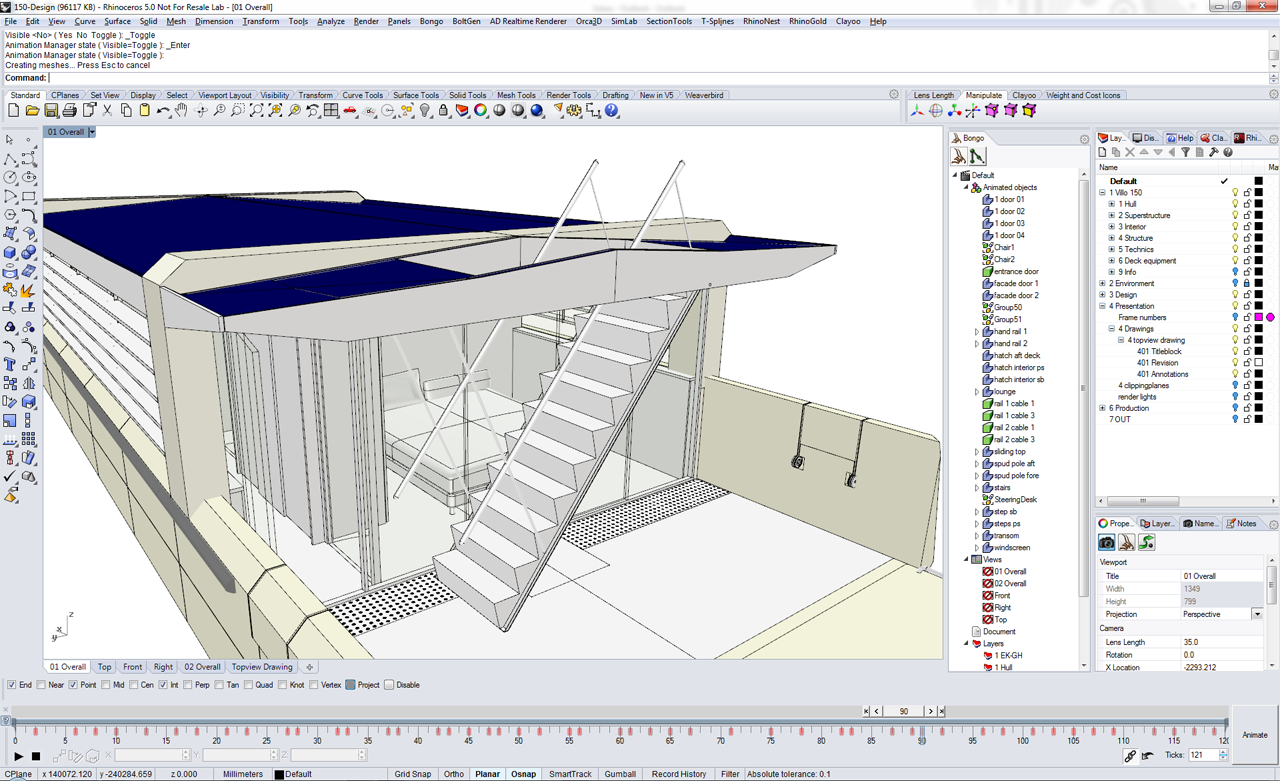Click the Save file icon
1280x781 pixels.
coord(51,111)
